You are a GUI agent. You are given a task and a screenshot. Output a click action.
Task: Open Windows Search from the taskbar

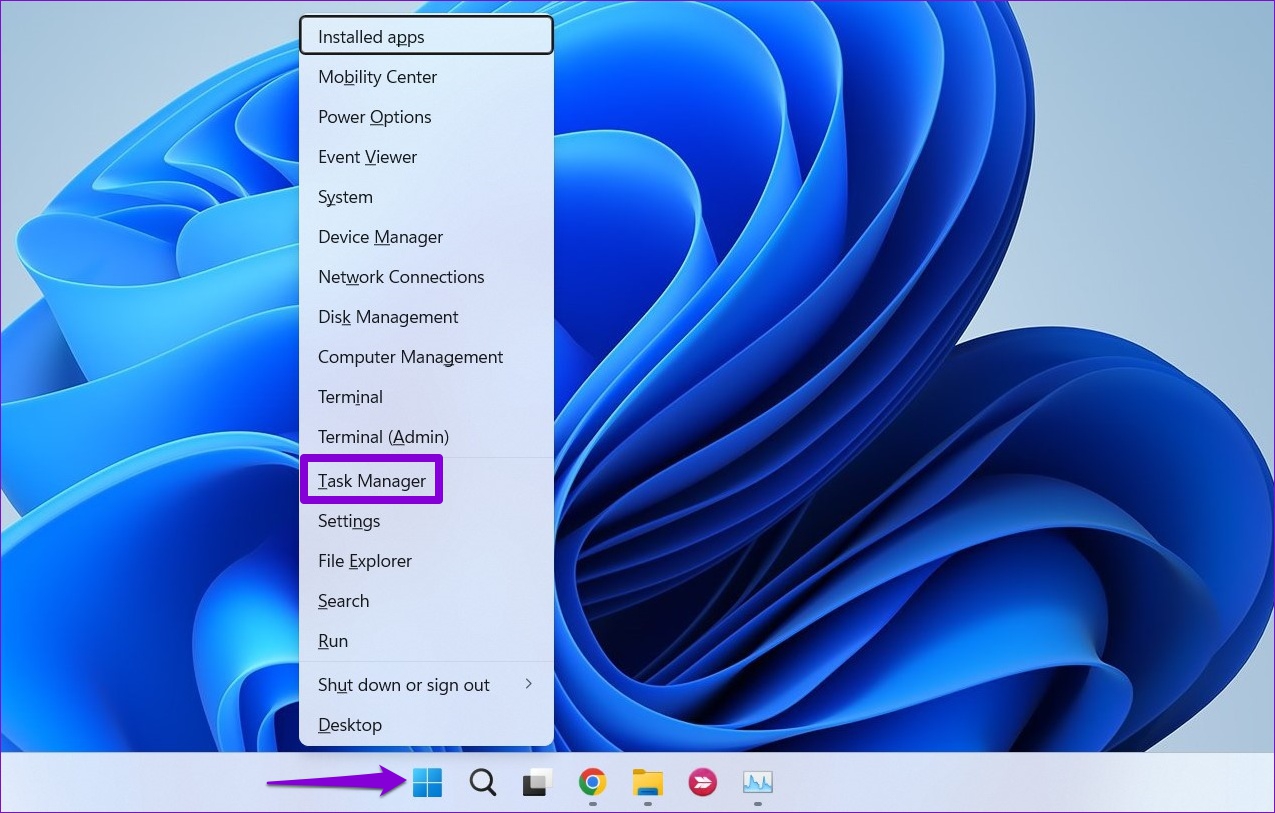coord(482,783)
